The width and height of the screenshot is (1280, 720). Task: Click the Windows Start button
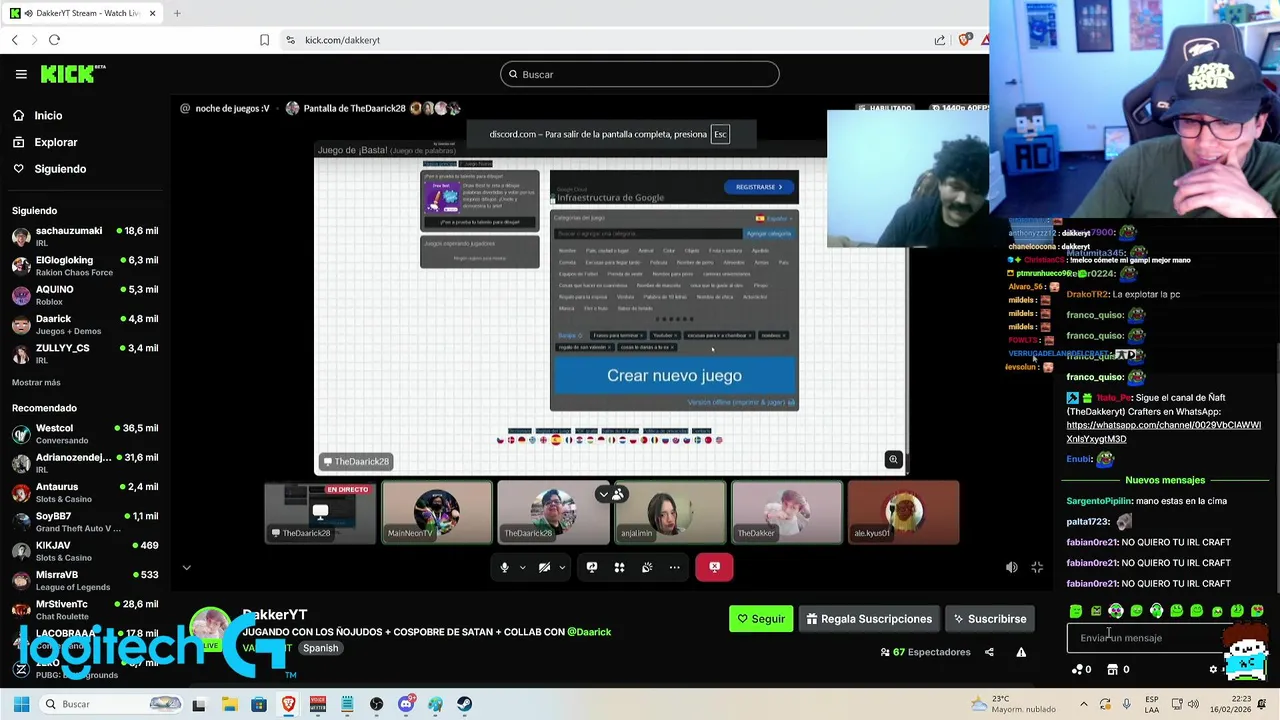[21, 704]
